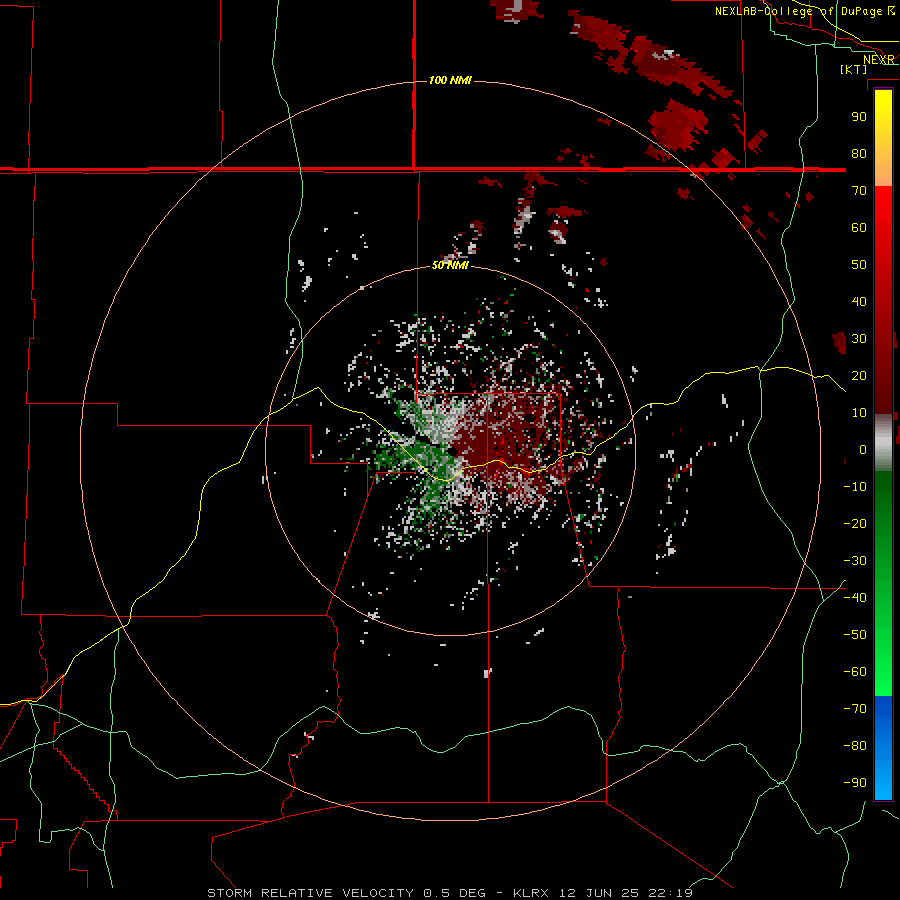Screen dimensions: 900x900
Task: Click the -40 value on velocity scale
Action: pyautogui.click(x=855, y=598)
